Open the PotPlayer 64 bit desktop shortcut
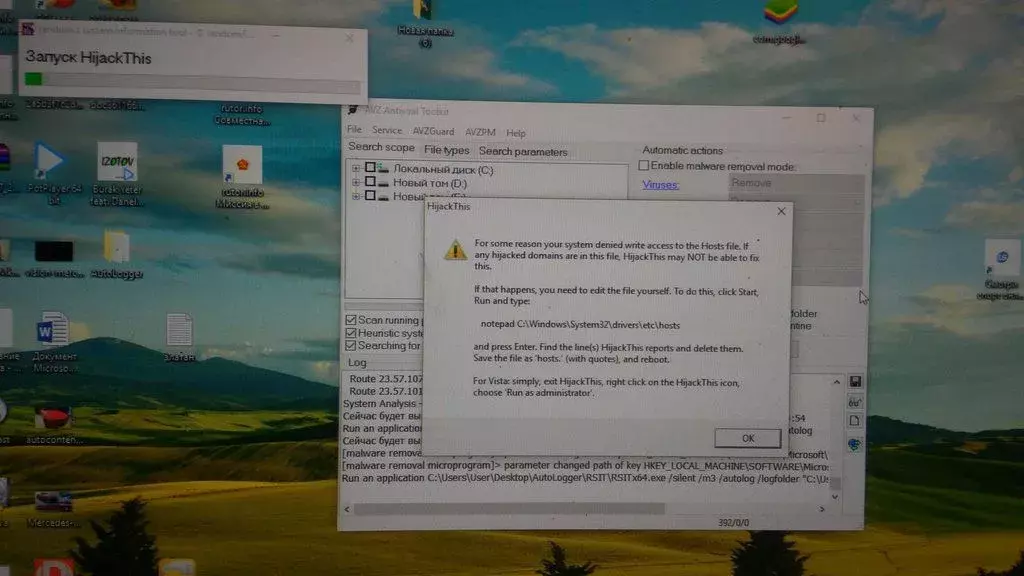This screenshot has height=576, width=1024. coord(52,174)
